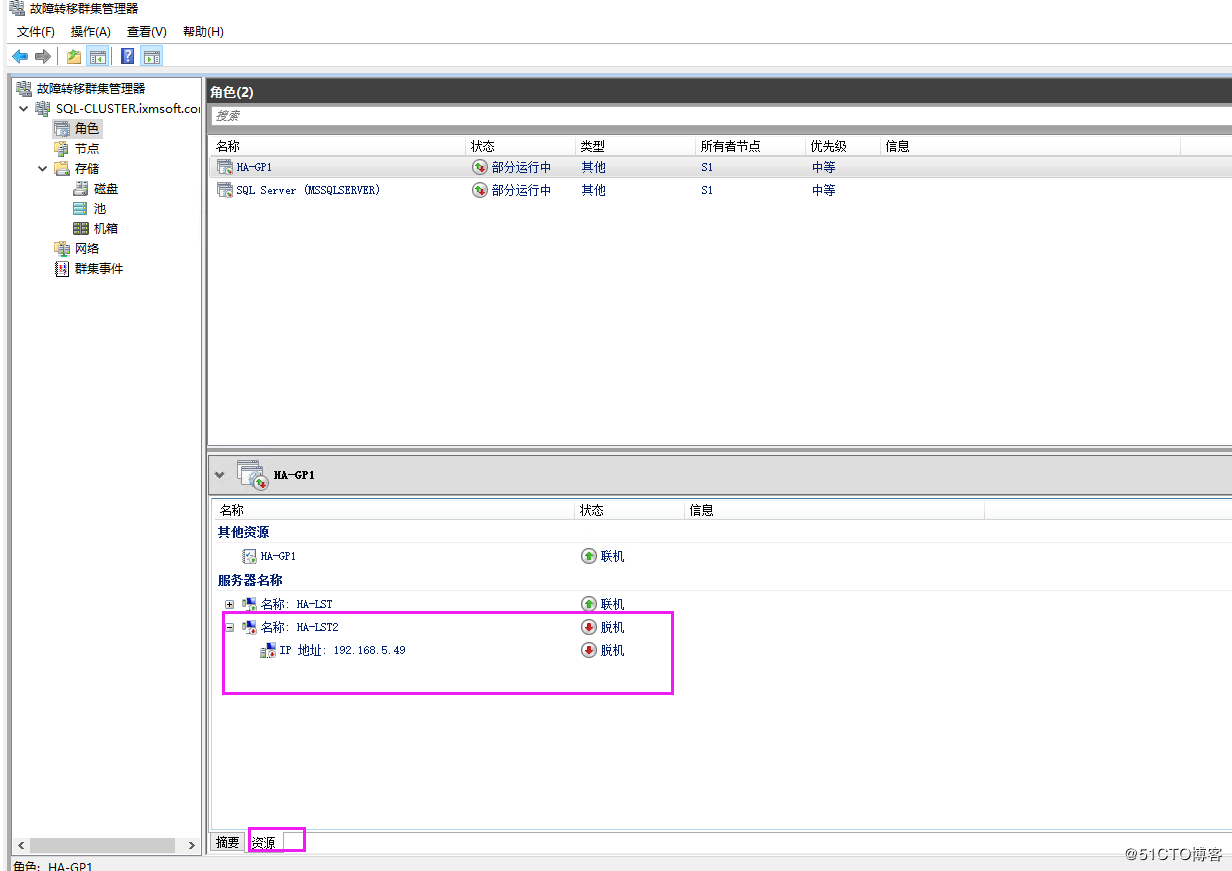This screenshot has width=1232, height=871.
Task: Toggle the console tree show/hide toolbar icon
Action: click(97, 56)
